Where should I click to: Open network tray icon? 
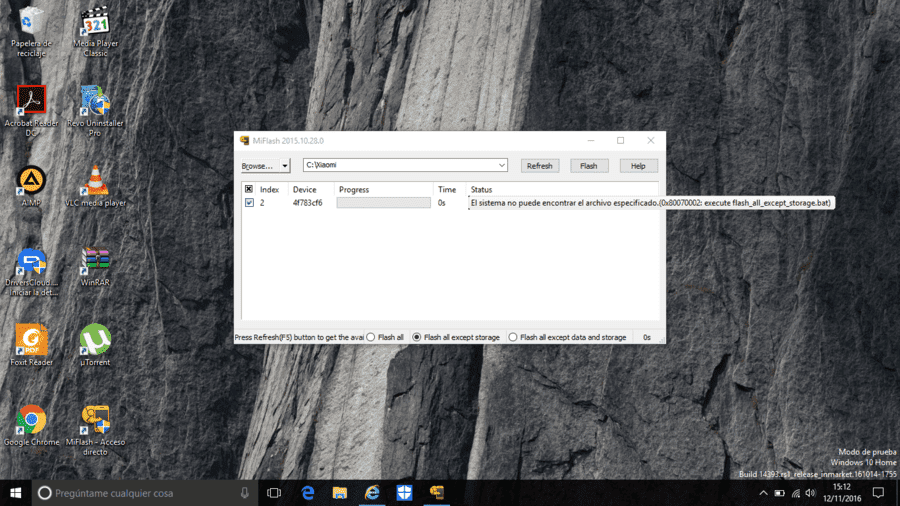pos(796,493)
